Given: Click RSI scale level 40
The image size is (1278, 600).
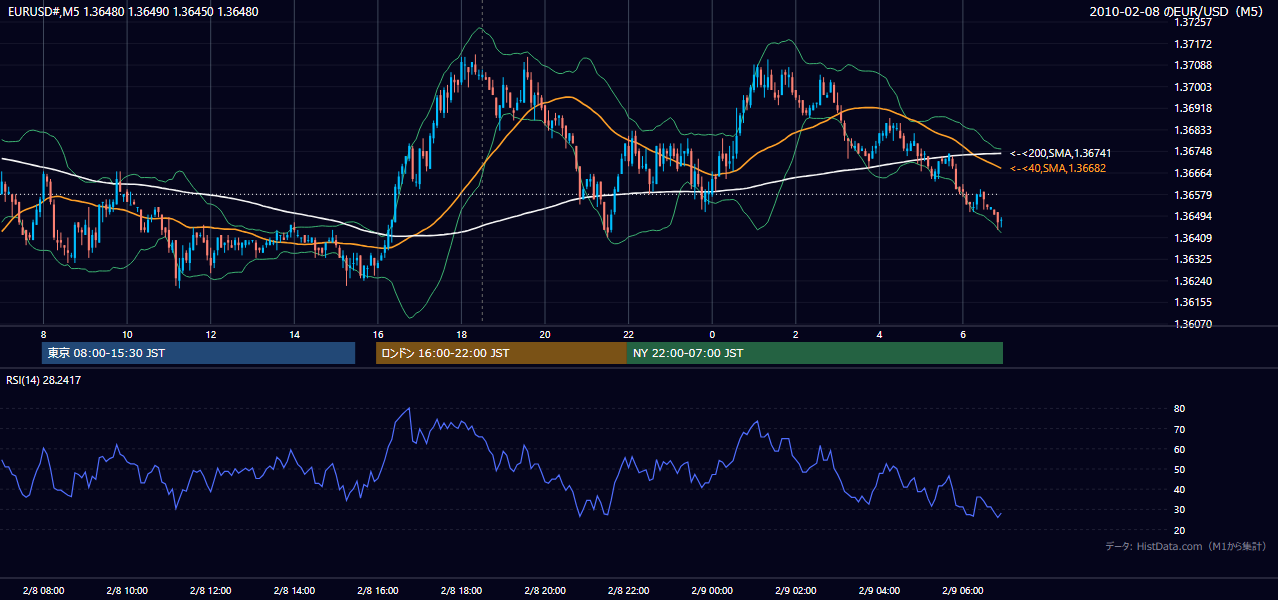Looking at the screenshot, I should point(1180,489).
